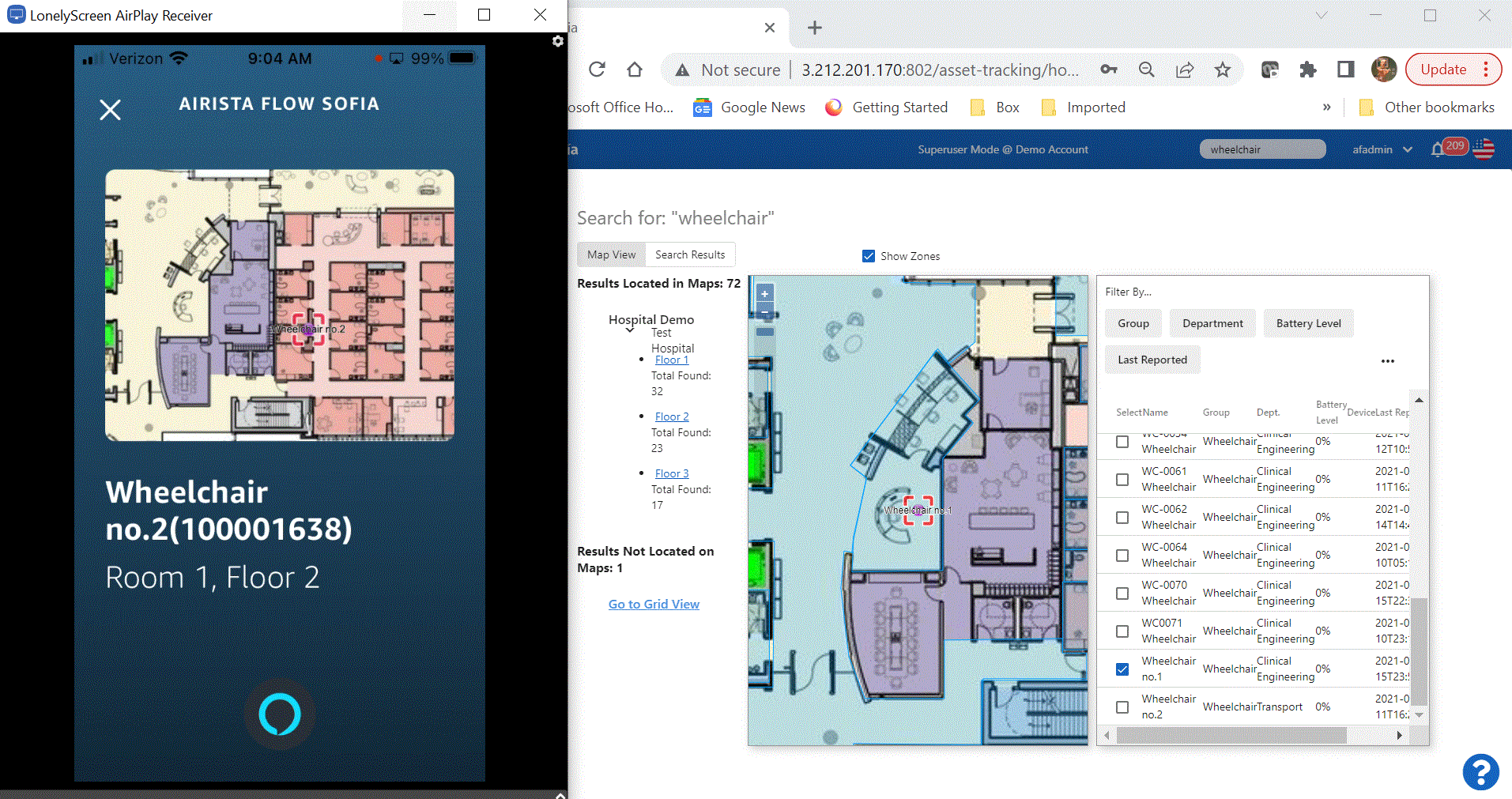Open the afadmin user dropdown
The image size is (1512, 799).
(x=1382, y=149)
